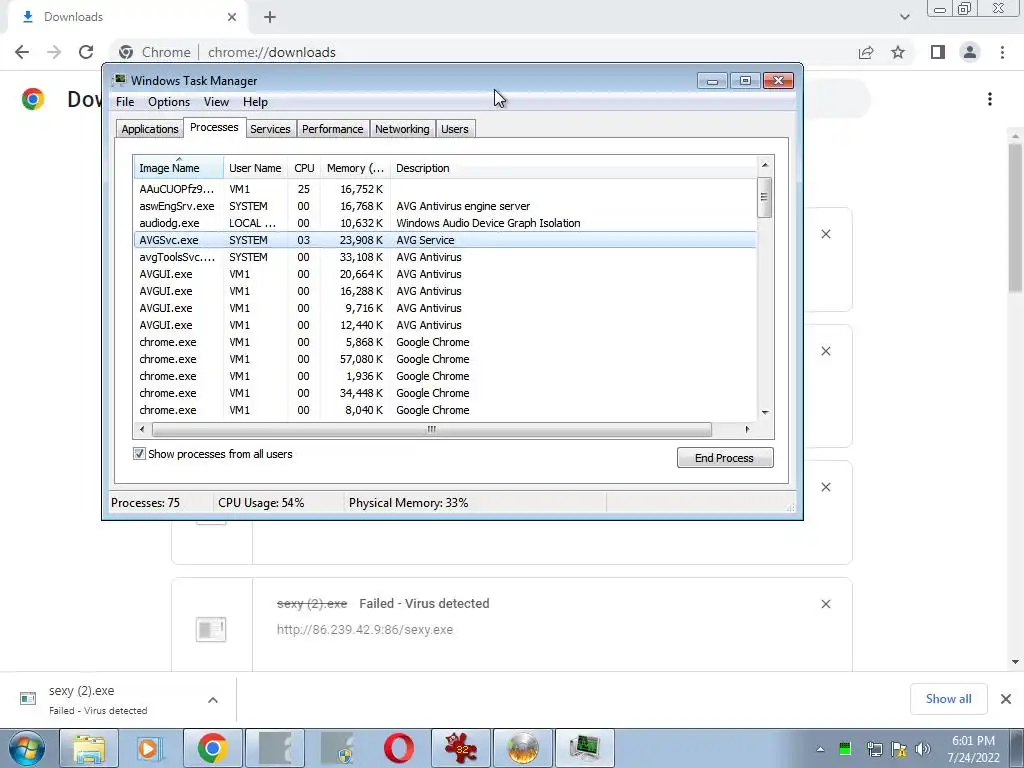Click process list scroll down arrow
Screen dimensions: 1024x768
coord(765,413)
